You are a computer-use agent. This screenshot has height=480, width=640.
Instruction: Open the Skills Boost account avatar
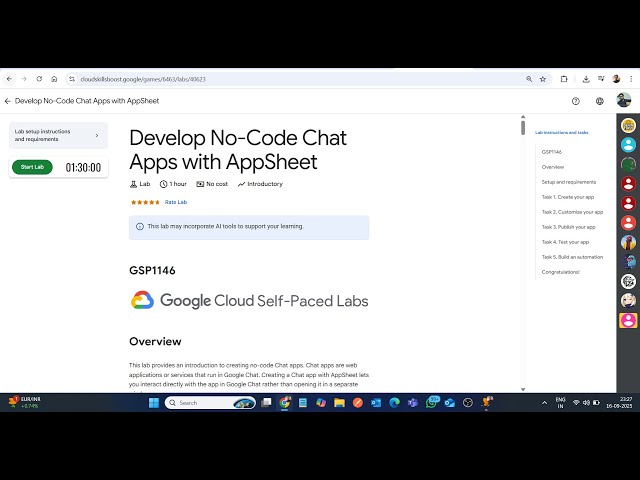624,100
